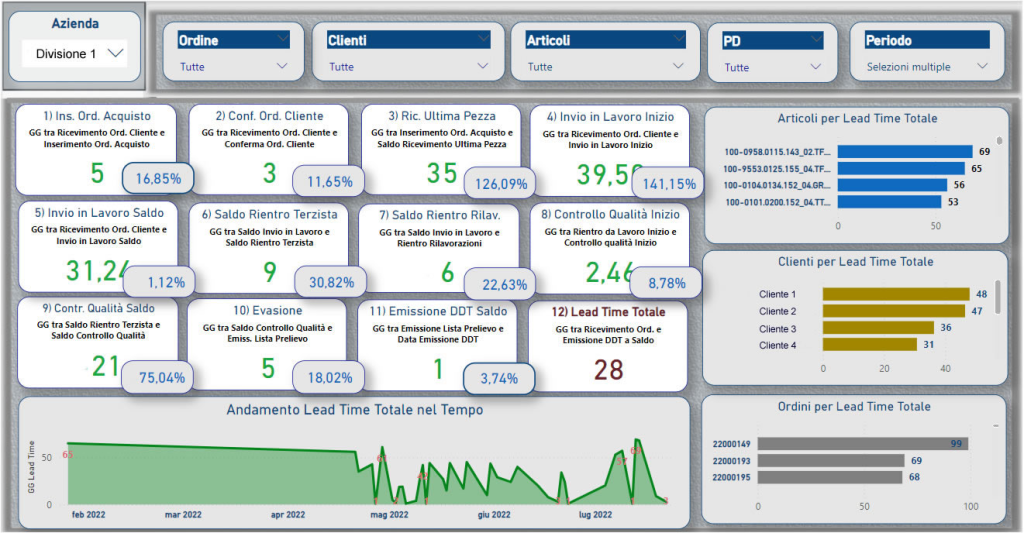Click the 126,09% percentage badge
The height and width of the screenshot is (533, 1024).
tap(500, 184)
